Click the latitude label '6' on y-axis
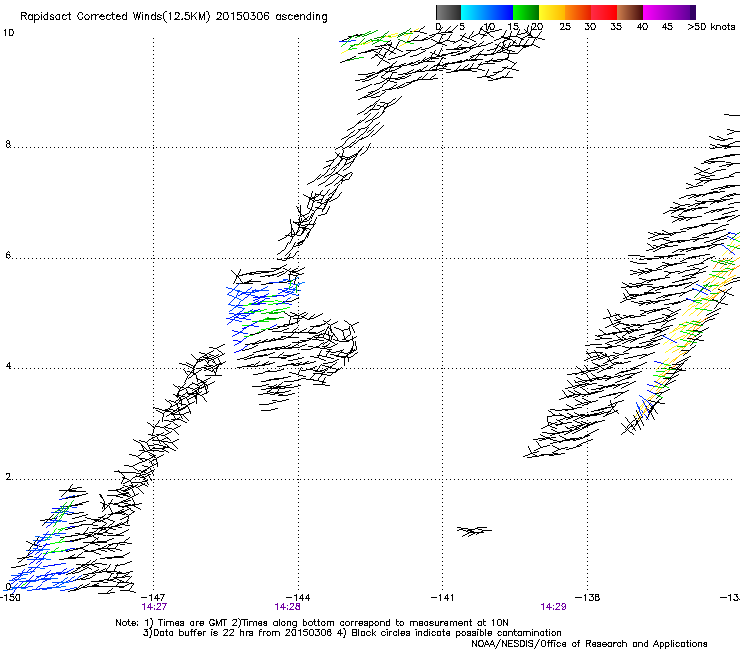The height and width of the screenshot is (650, 740). 8,255
